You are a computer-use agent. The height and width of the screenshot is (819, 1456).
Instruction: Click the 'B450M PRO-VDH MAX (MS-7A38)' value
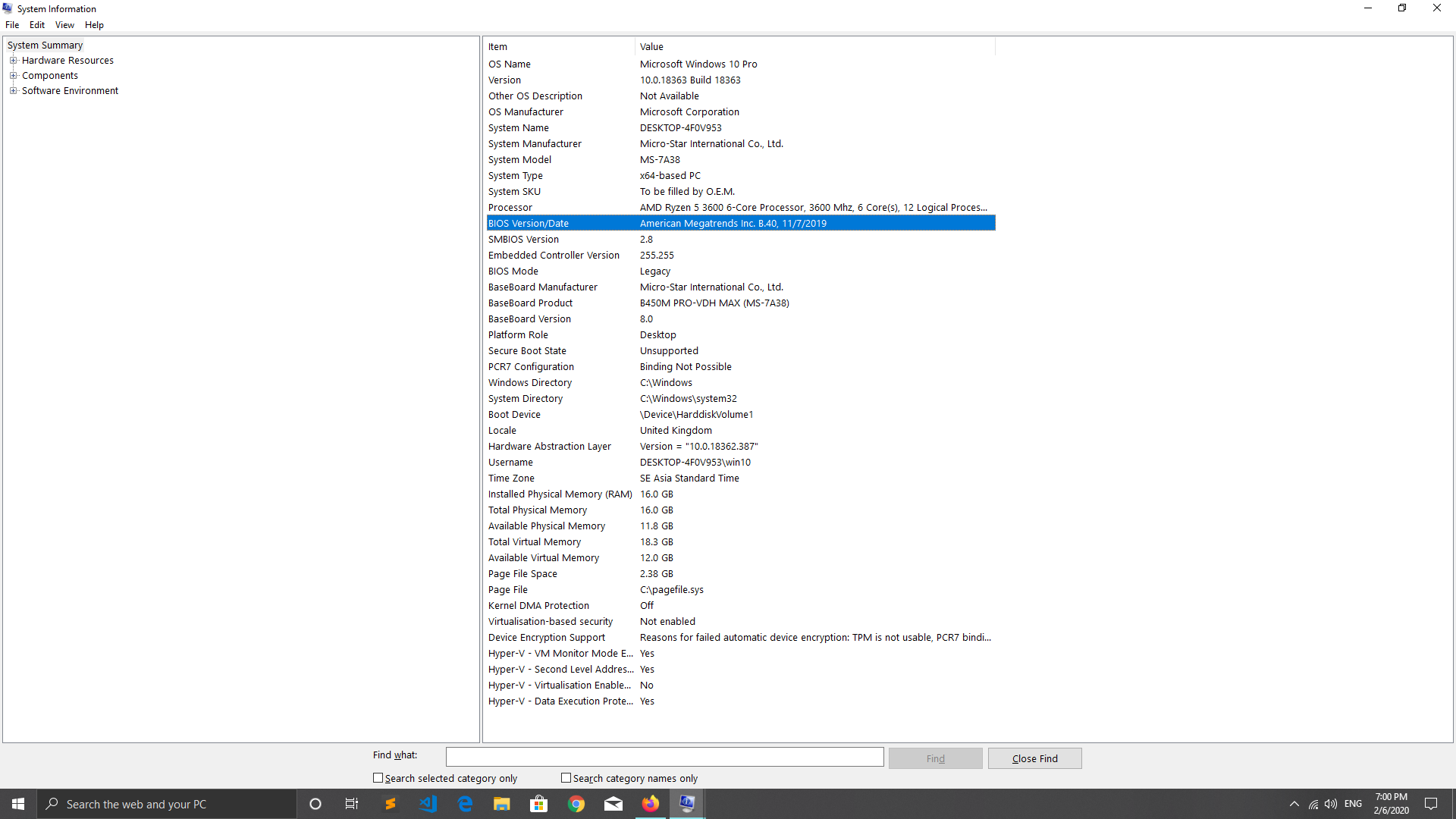714,303
